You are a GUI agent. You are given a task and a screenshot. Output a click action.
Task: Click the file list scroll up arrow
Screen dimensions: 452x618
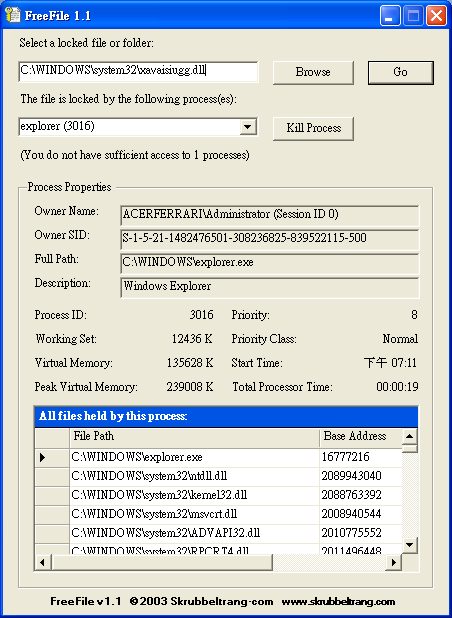tap(410, 436)
